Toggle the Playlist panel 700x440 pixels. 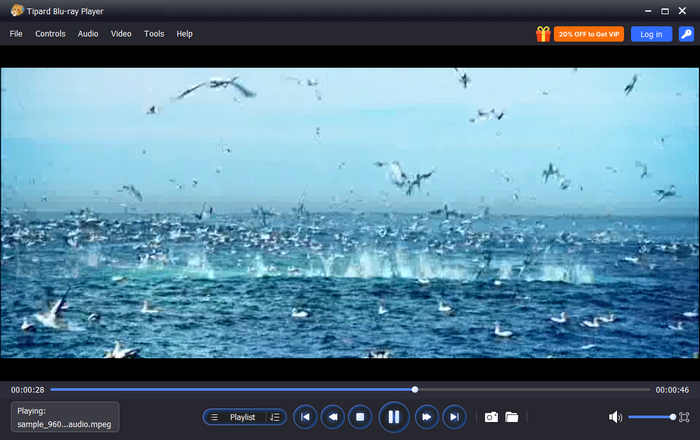pos(234,417)
